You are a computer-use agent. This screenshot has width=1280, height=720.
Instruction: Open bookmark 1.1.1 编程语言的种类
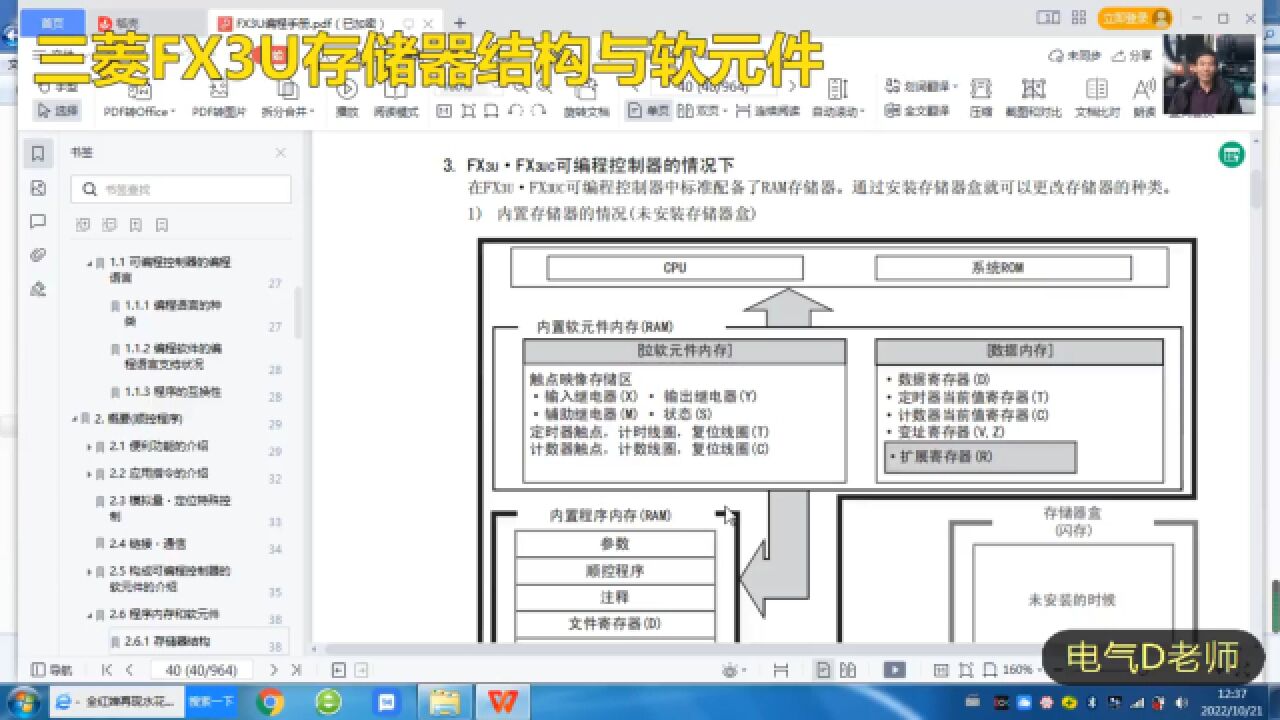point(172,313)
